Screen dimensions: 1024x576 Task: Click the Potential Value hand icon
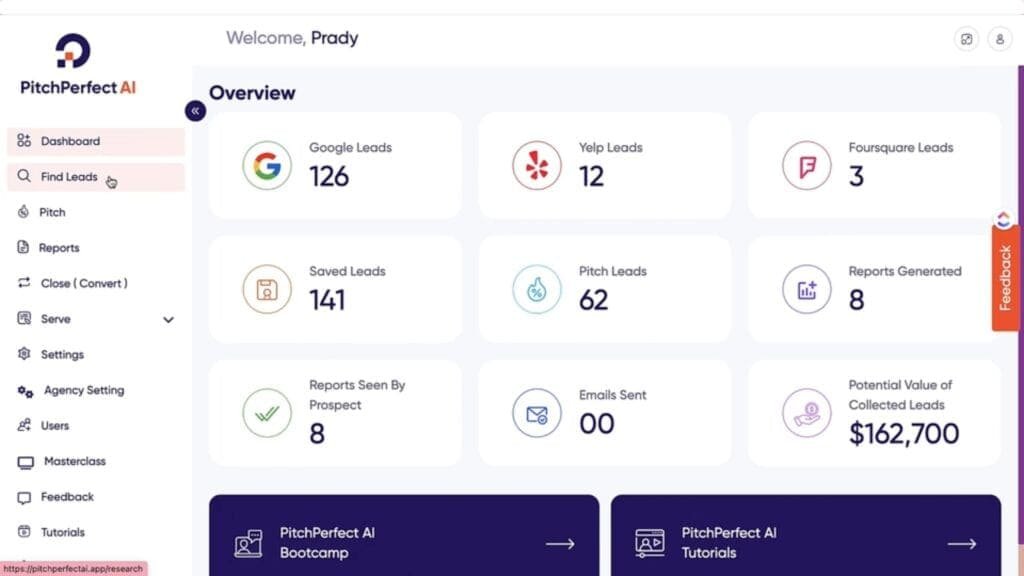point(807,414)
